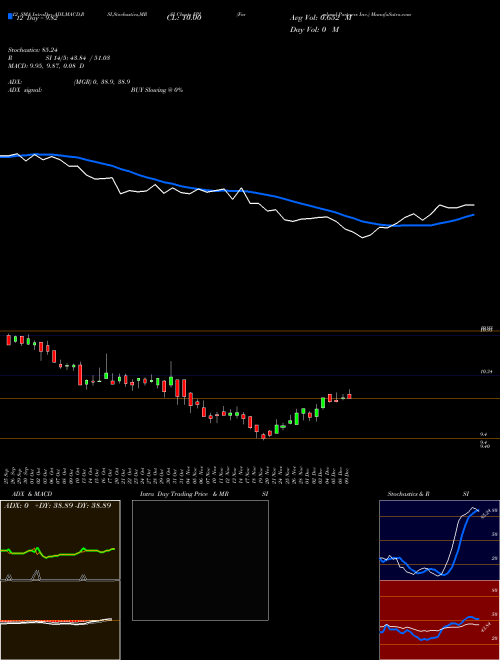Click the 'ADX signal:' label
Image resolution: width=500 pixels, height=660 pixels.
pyautogui.click(x=25, y=90)
